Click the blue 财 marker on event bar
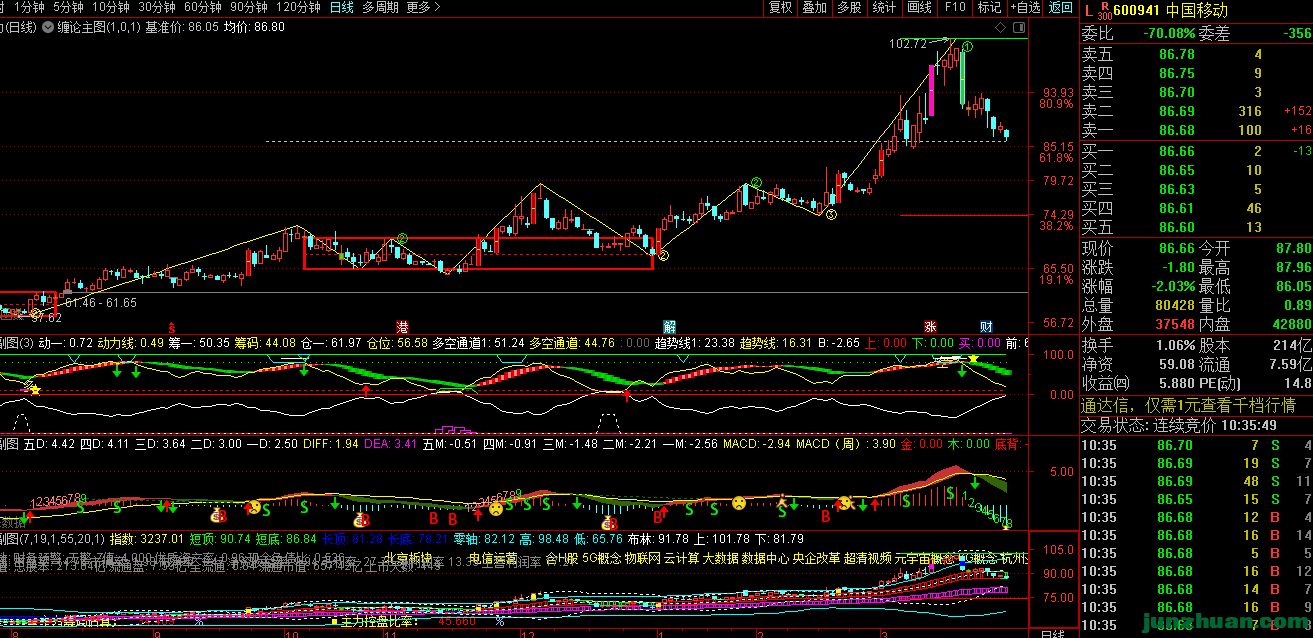Viewport: 1313px width, 638px height. (x=986, y=327)
